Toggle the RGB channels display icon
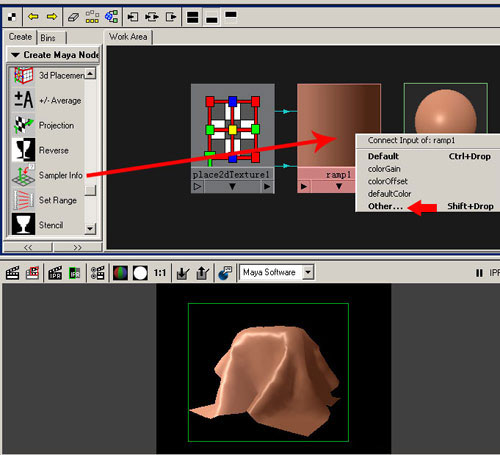The width and height of the screenshot is (500, 455). 120,273
